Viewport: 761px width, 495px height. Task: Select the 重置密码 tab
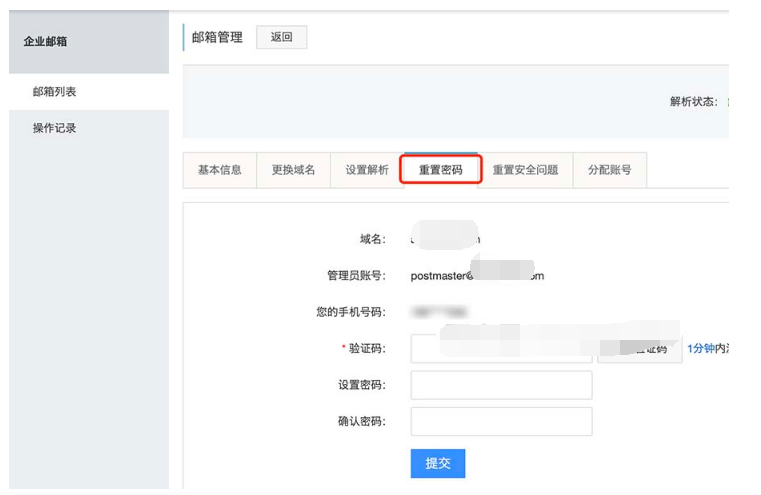point(441,170)
